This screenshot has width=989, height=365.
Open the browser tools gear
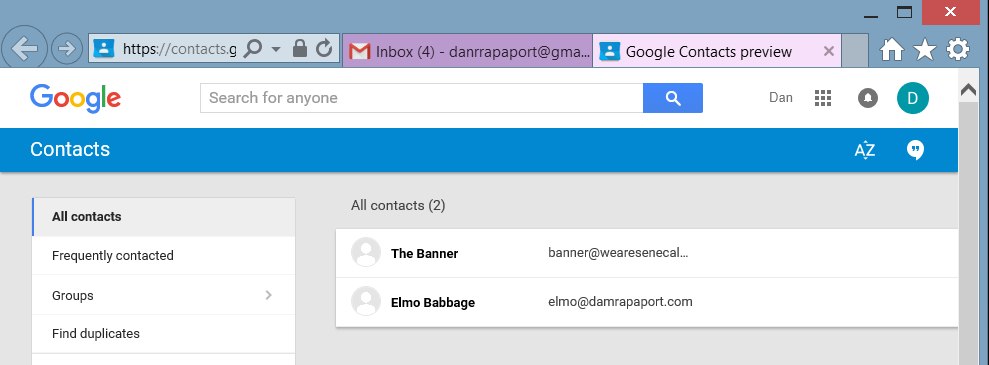(x=957, y=49)
